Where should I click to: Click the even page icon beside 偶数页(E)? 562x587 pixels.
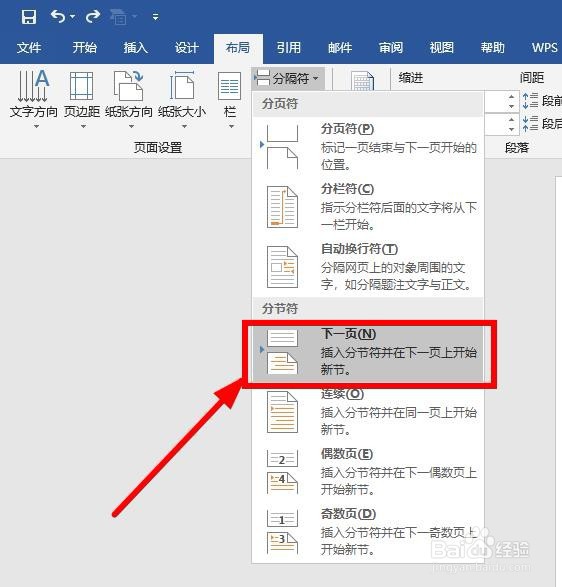(x=282, y=472)
